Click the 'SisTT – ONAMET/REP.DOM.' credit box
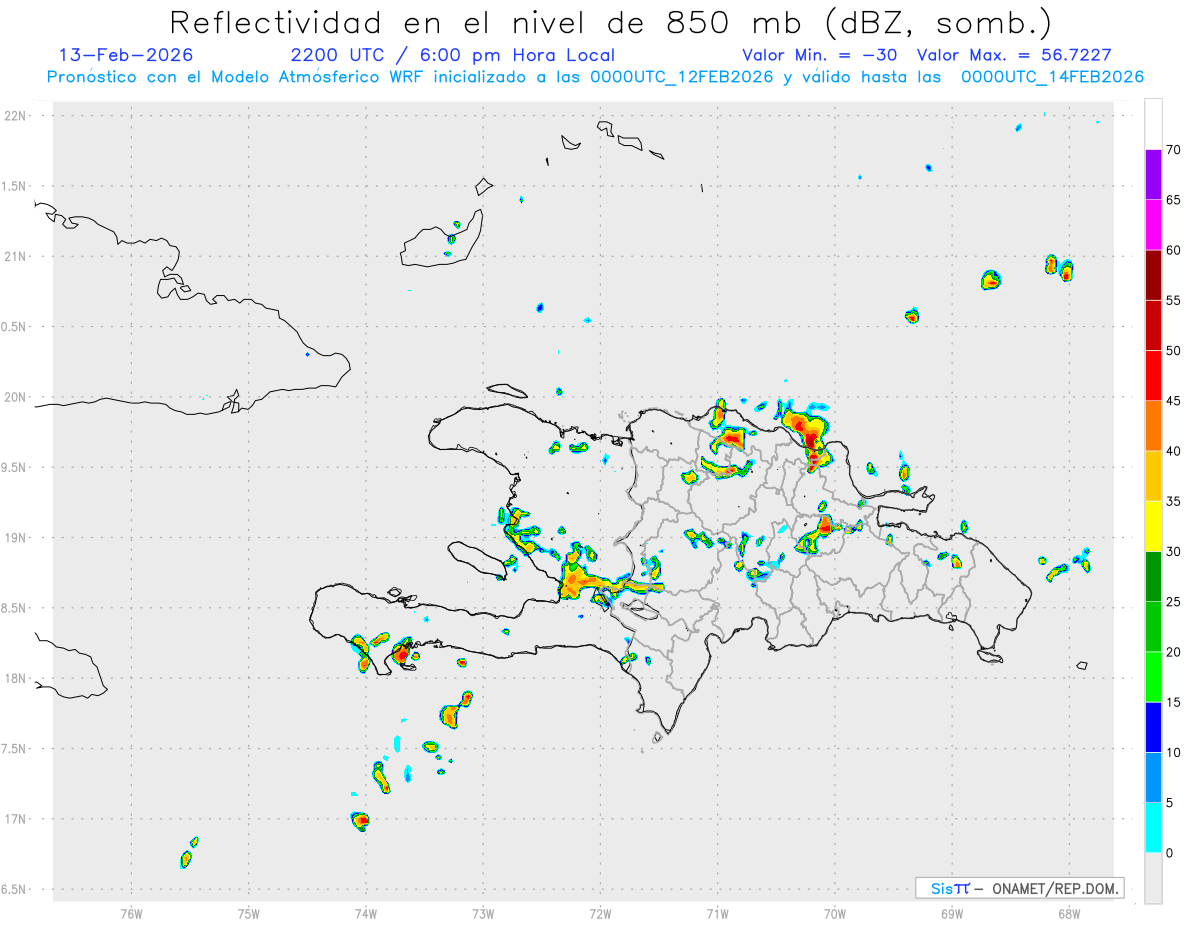Screen dimensions: 1200x927 1020,888
